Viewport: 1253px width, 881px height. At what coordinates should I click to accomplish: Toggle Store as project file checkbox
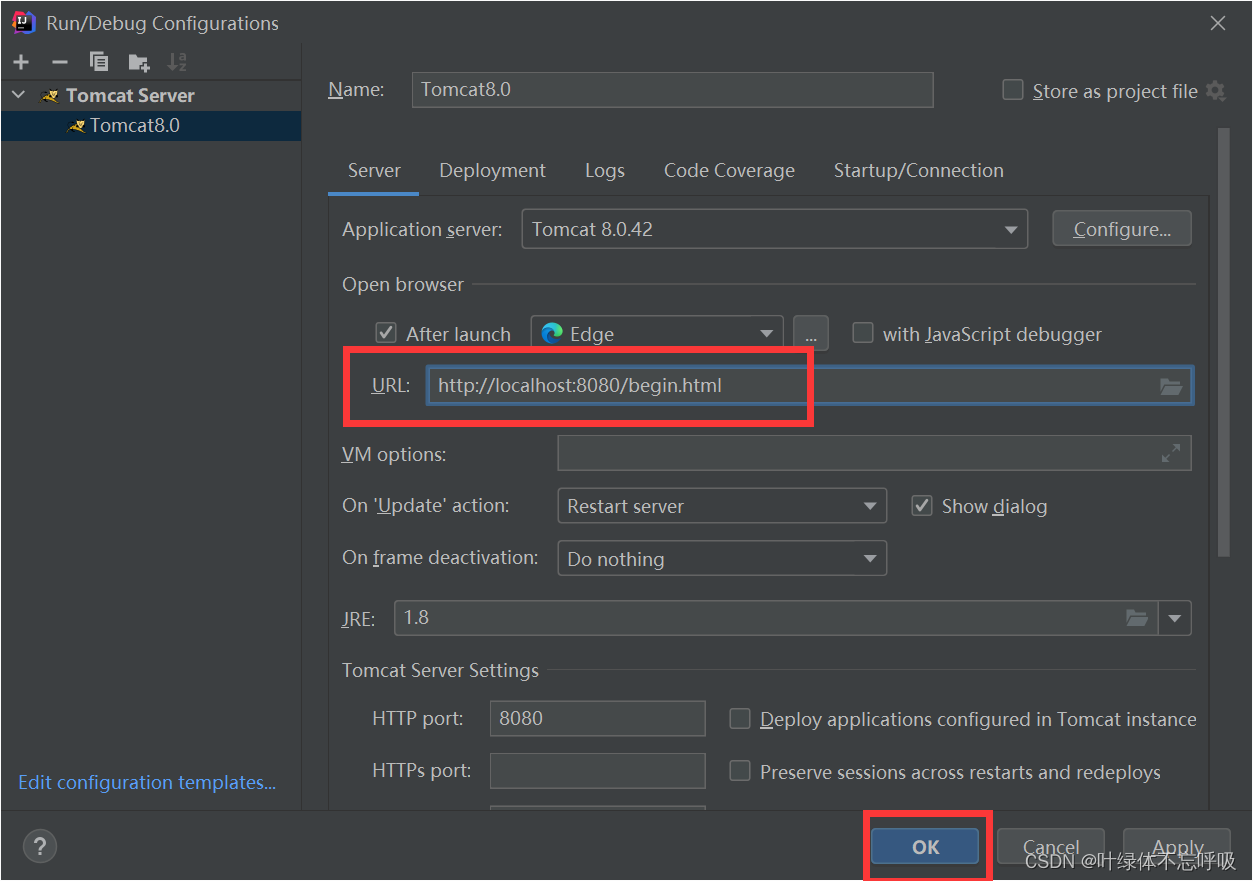tap(1013, 90)
